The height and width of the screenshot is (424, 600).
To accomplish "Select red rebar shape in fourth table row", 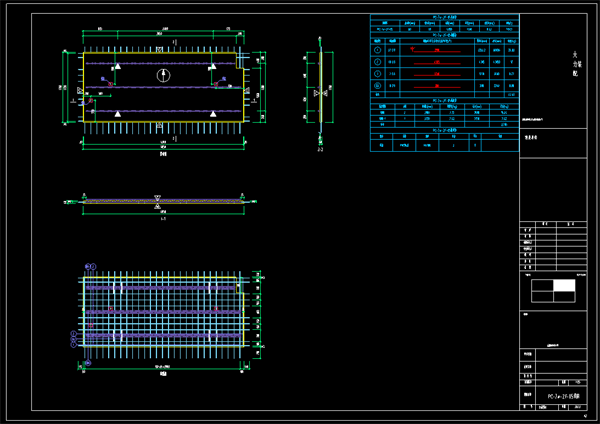I will pyautogui.click(x=437, y=86).
